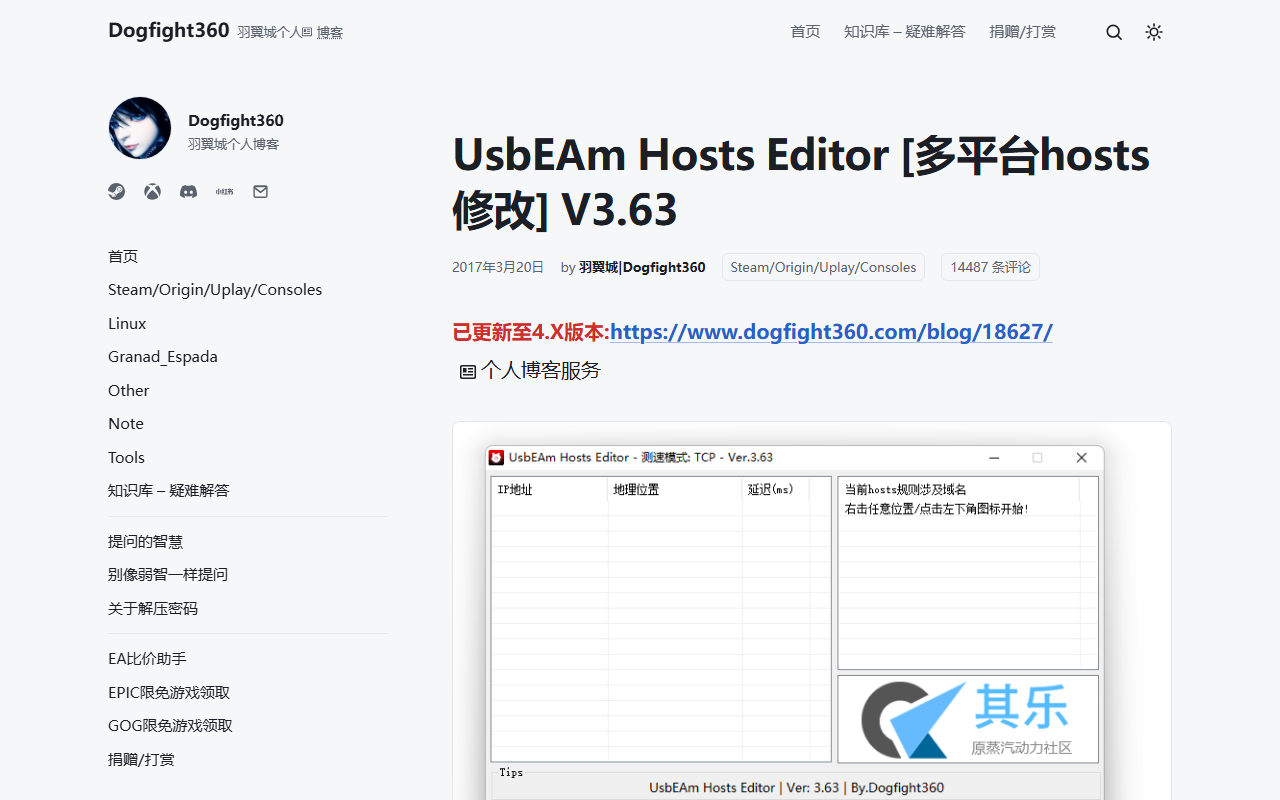The image size is (1280, 800).
Task: Click the Dogfight360 site title in header
Action: 169,30
